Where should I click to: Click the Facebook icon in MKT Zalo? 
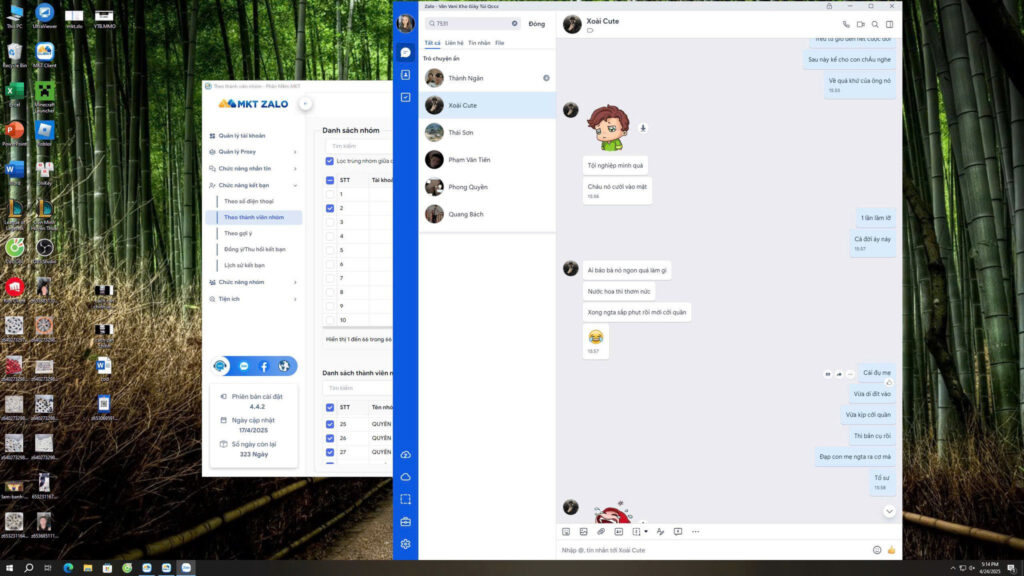pos(264,366)
